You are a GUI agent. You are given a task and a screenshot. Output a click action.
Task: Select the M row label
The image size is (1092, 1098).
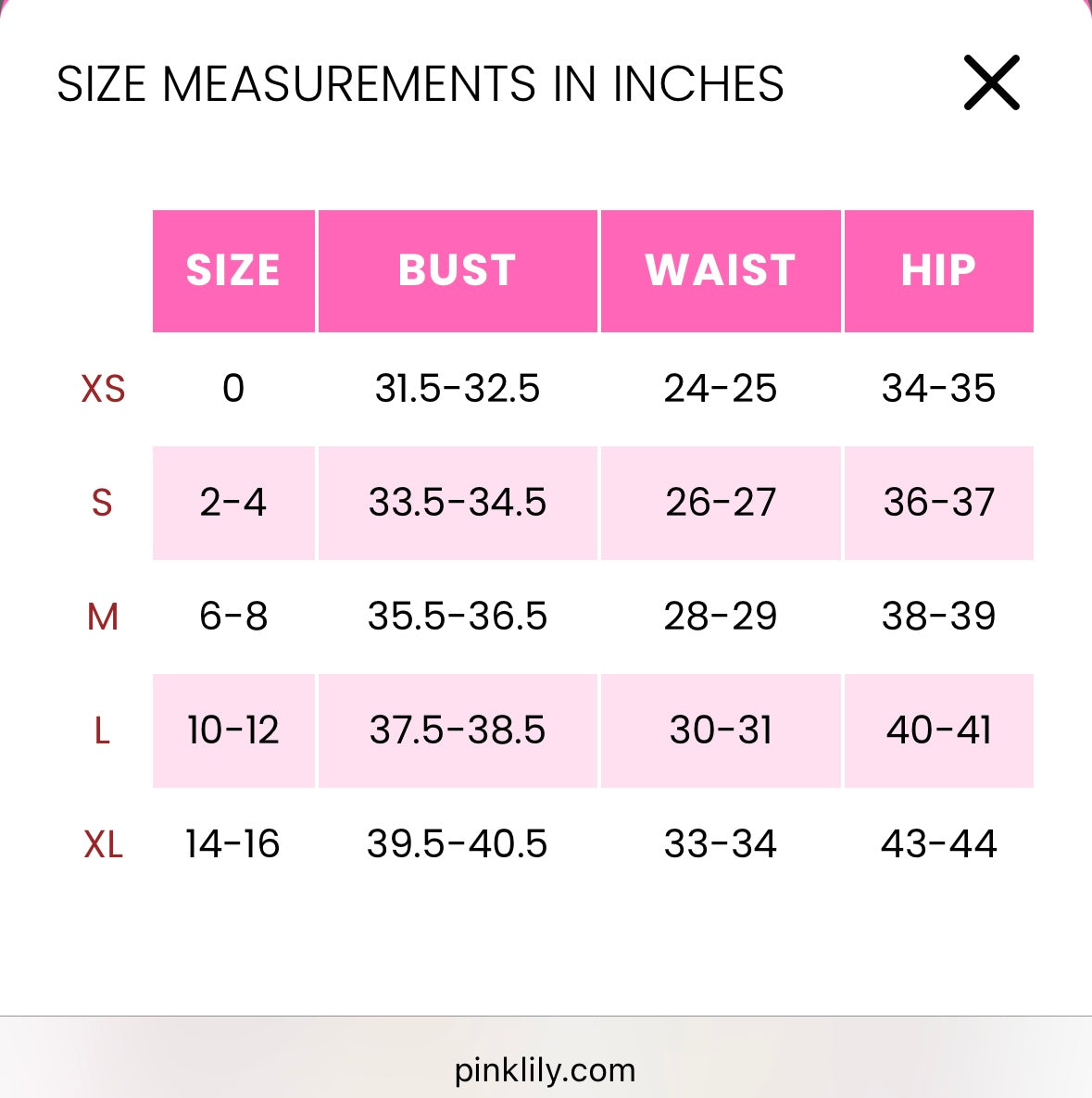(102, 617)
